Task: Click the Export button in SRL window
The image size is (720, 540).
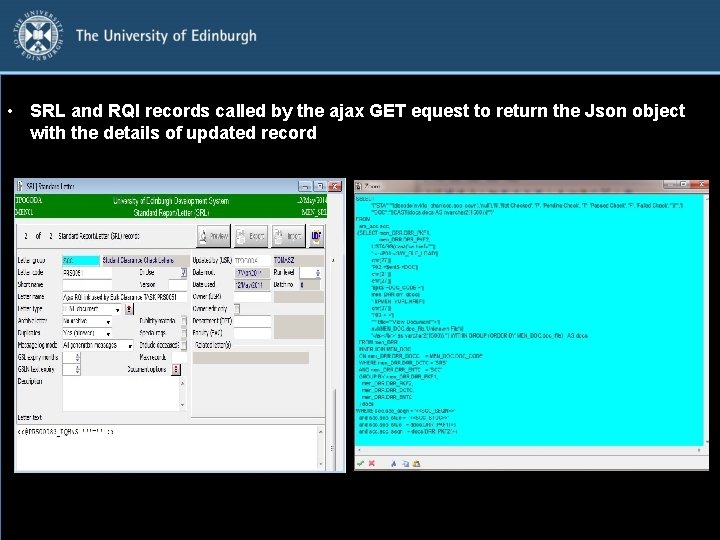Action: point(251,236)
